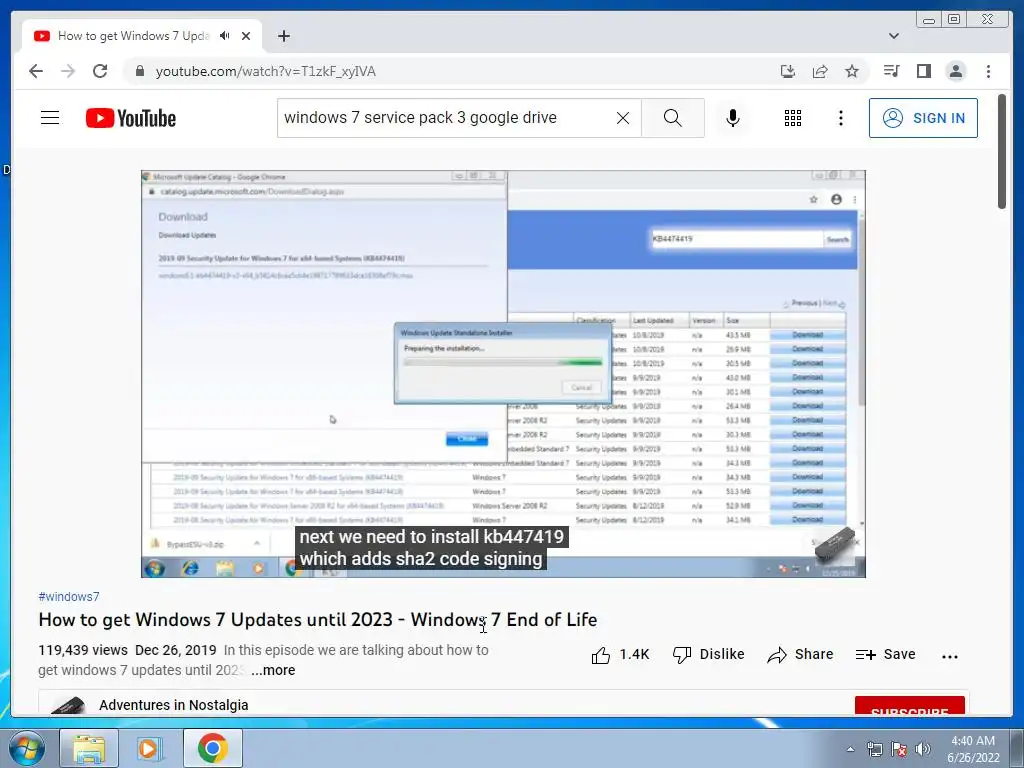Open Windows Start menu
The width and height of the screenshot is (1024, 768).
(26, 748)
